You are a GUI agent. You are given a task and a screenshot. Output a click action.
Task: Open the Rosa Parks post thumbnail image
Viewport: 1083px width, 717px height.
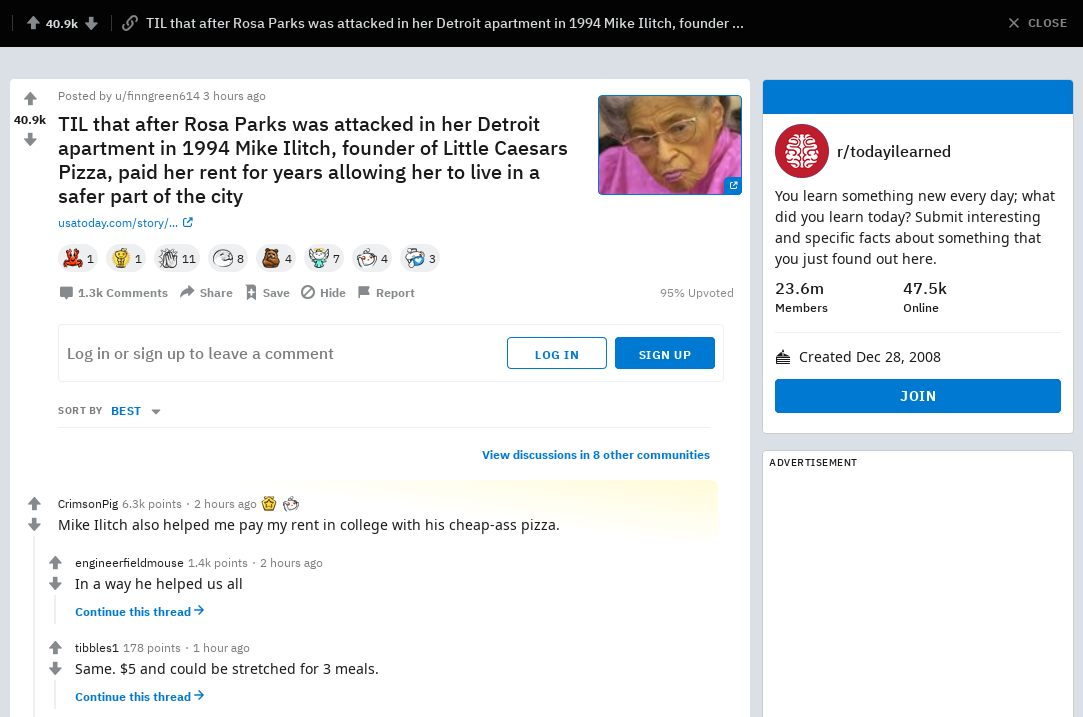click(669, 145)
